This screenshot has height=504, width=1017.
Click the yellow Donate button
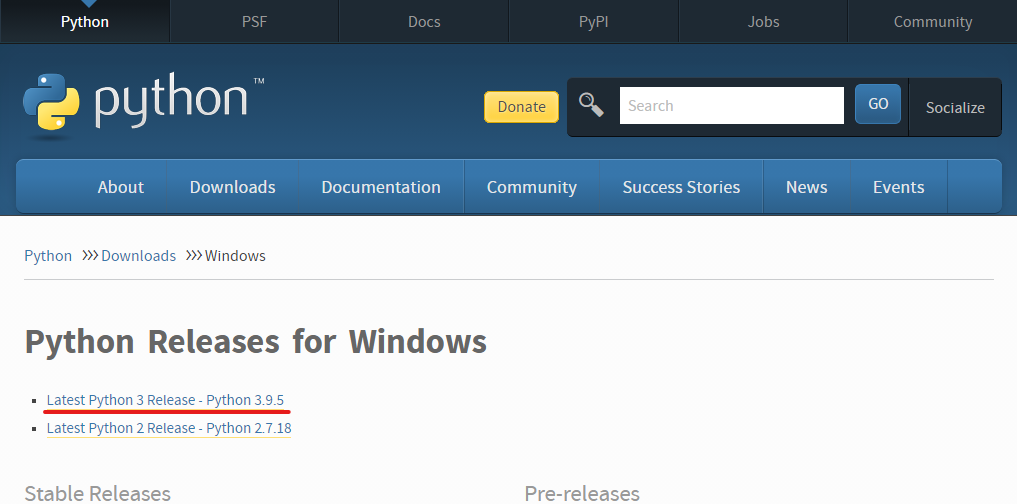coord(521,107)
